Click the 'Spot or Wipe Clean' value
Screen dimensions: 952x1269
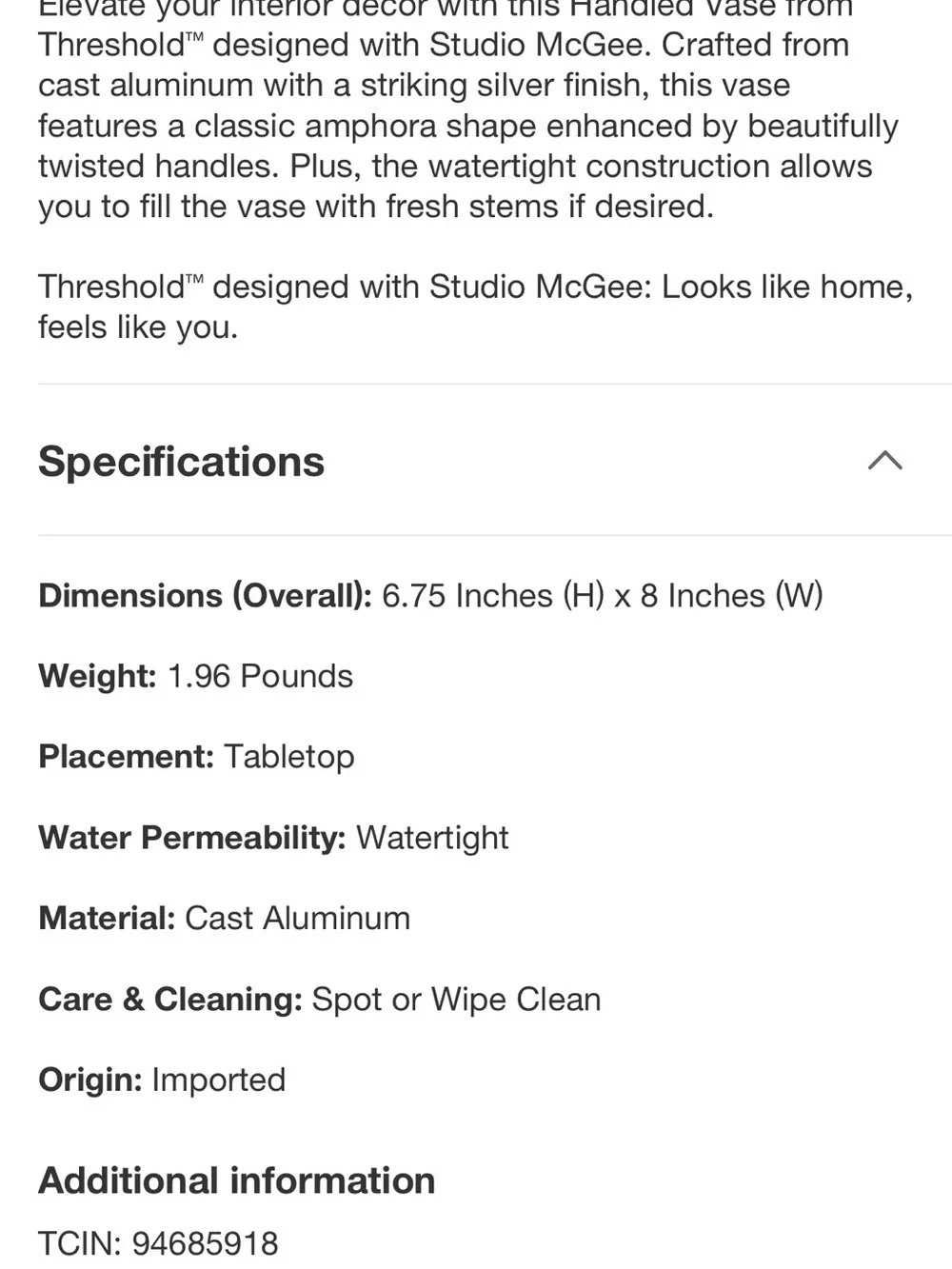point(456,1000)
